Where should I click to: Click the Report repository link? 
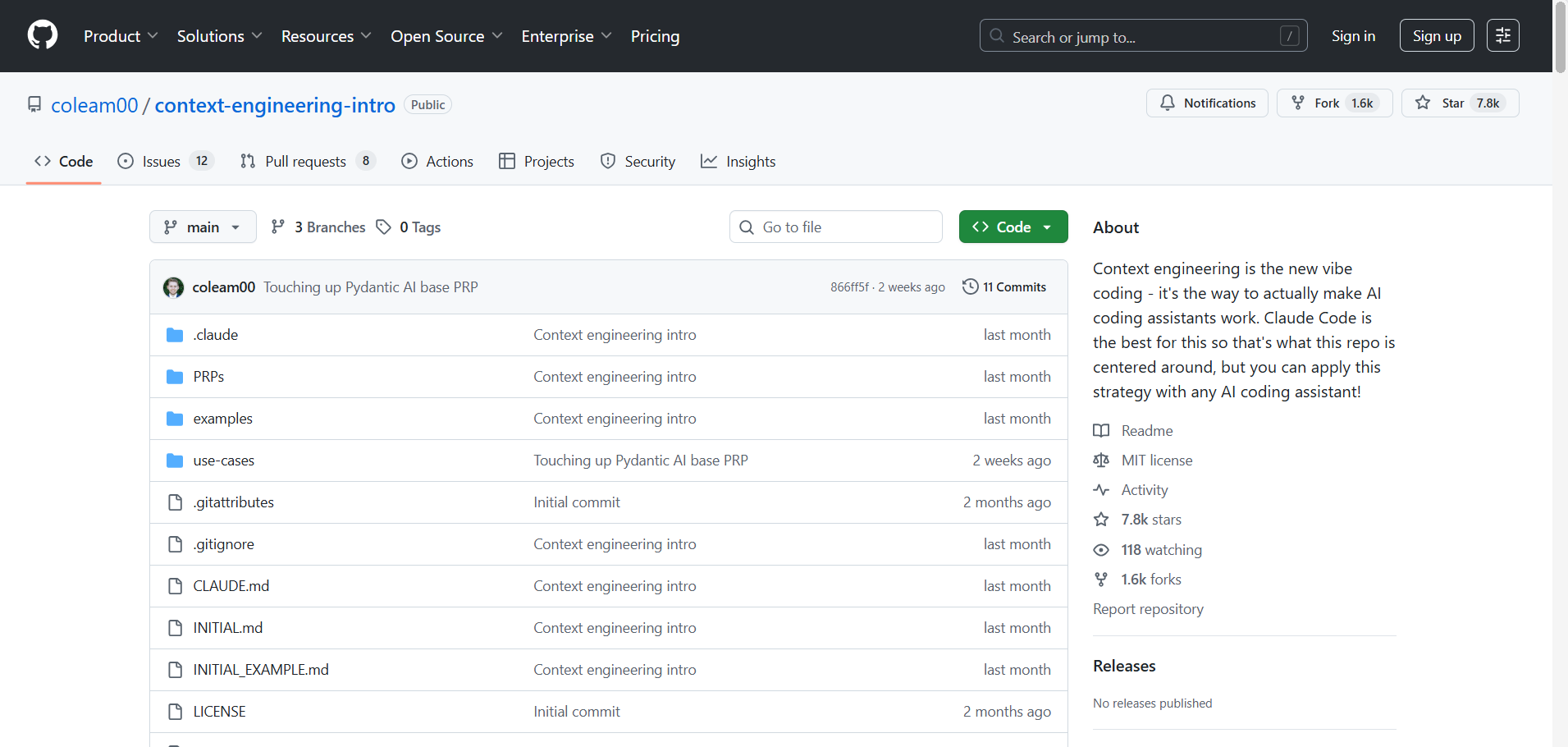(x=1148, y=609)
